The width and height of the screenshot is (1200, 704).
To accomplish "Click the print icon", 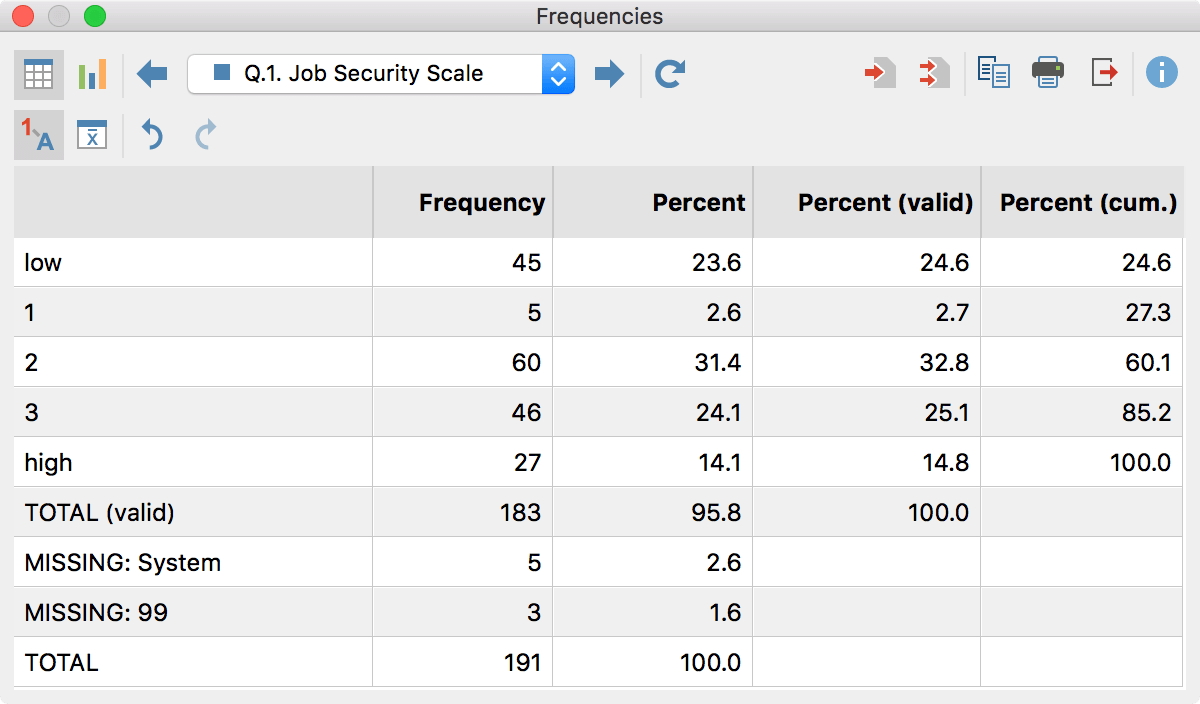I will click(x=1048, y=73).
